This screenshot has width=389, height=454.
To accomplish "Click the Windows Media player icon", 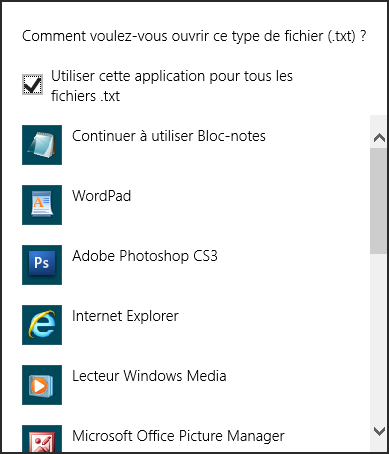I will coord(42,385).
